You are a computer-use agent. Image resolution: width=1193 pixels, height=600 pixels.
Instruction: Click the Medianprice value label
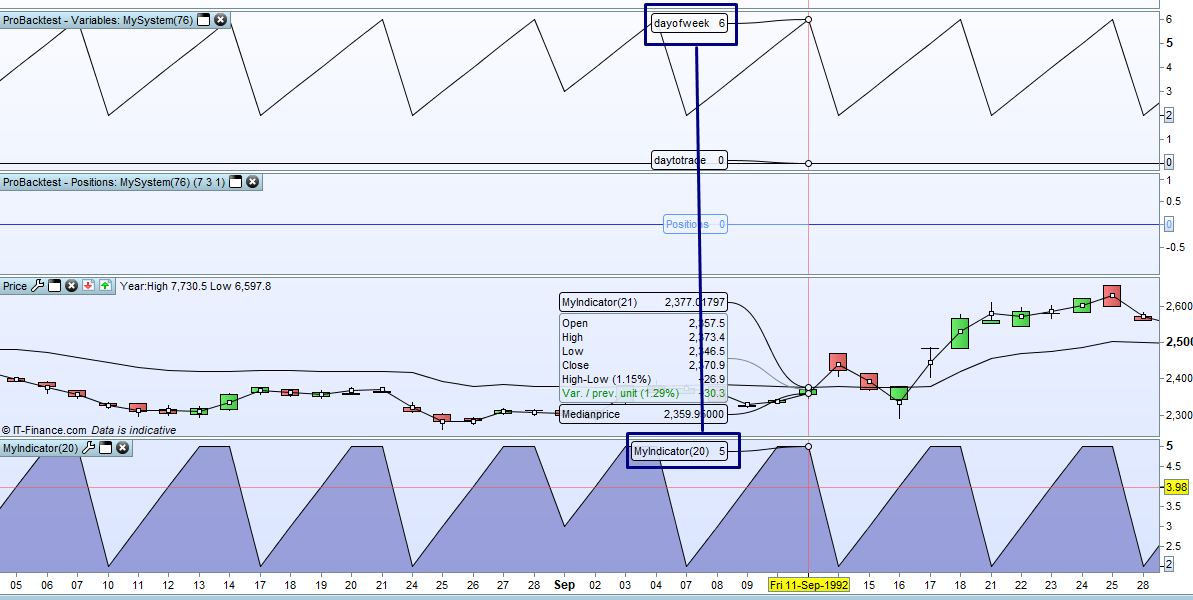[643, 414]
